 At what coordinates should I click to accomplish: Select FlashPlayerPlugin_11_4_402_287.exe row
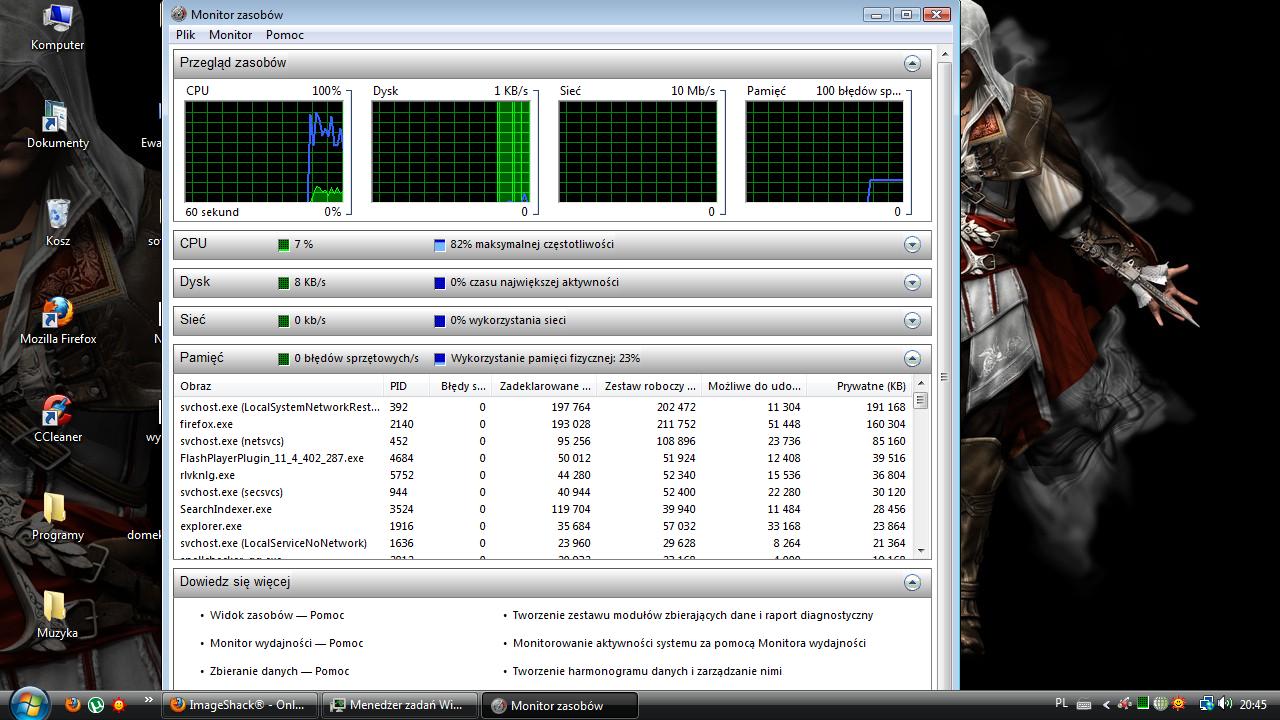tap(543, 458)
